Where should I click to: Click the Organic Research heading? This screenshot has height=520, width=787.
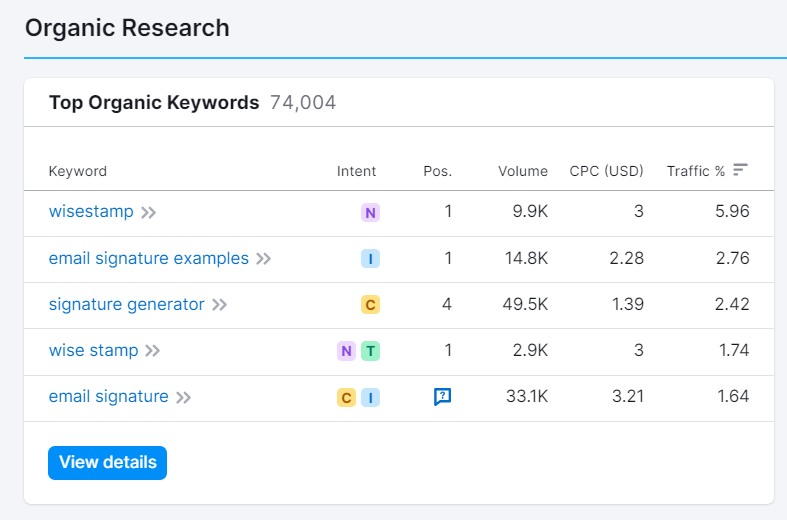127,28
